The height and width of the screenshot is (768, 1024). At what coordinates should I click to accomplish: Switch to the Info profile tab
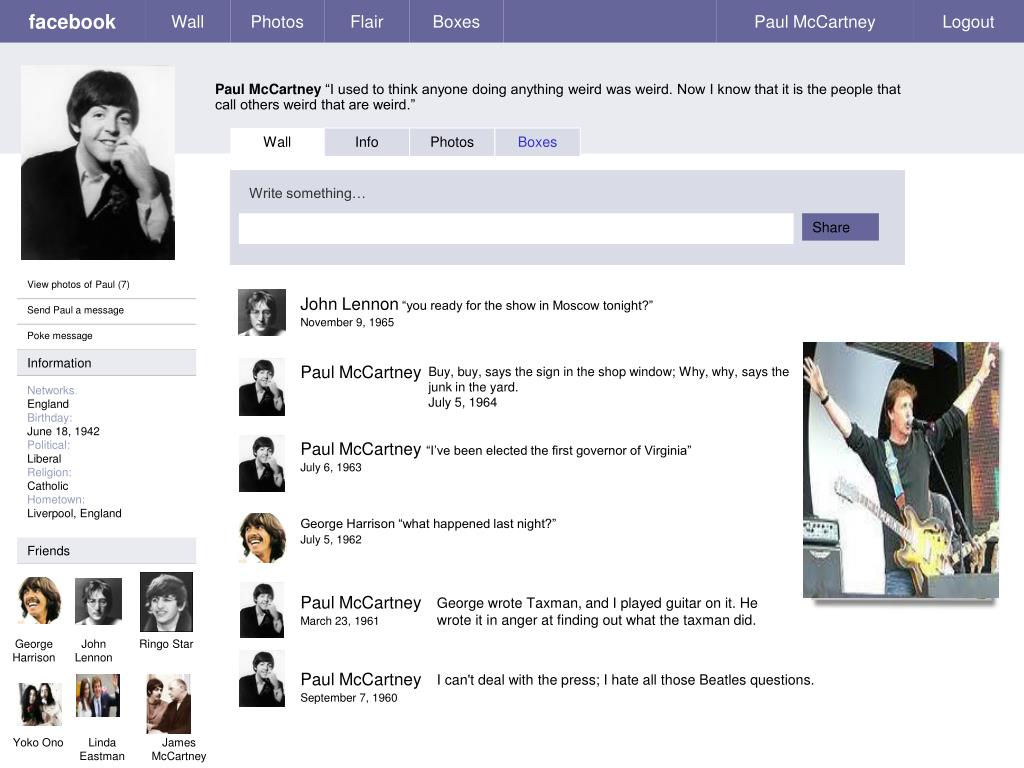367,142
